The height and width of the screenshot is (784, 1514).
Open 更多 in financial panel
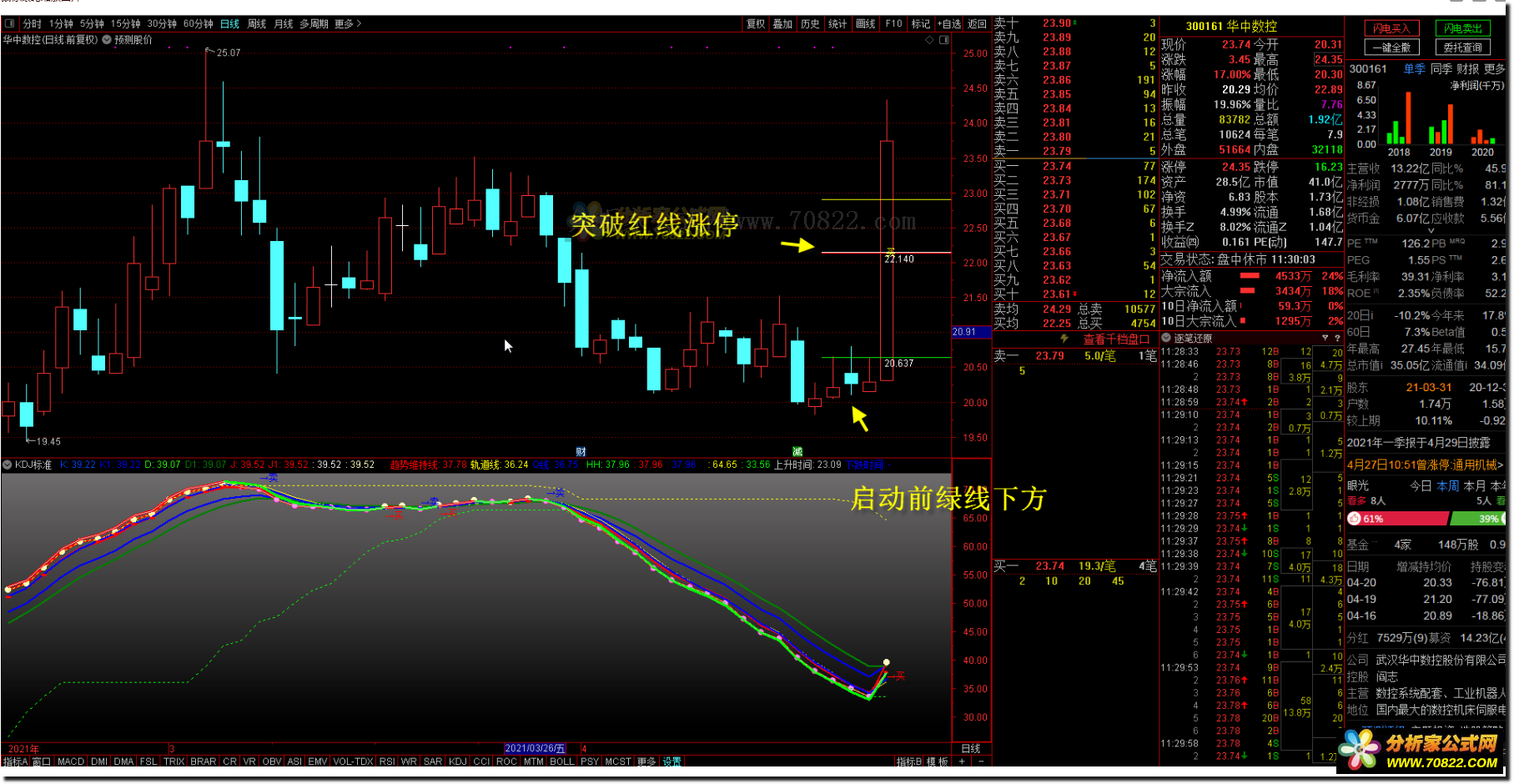click(x=1495, y=69)
